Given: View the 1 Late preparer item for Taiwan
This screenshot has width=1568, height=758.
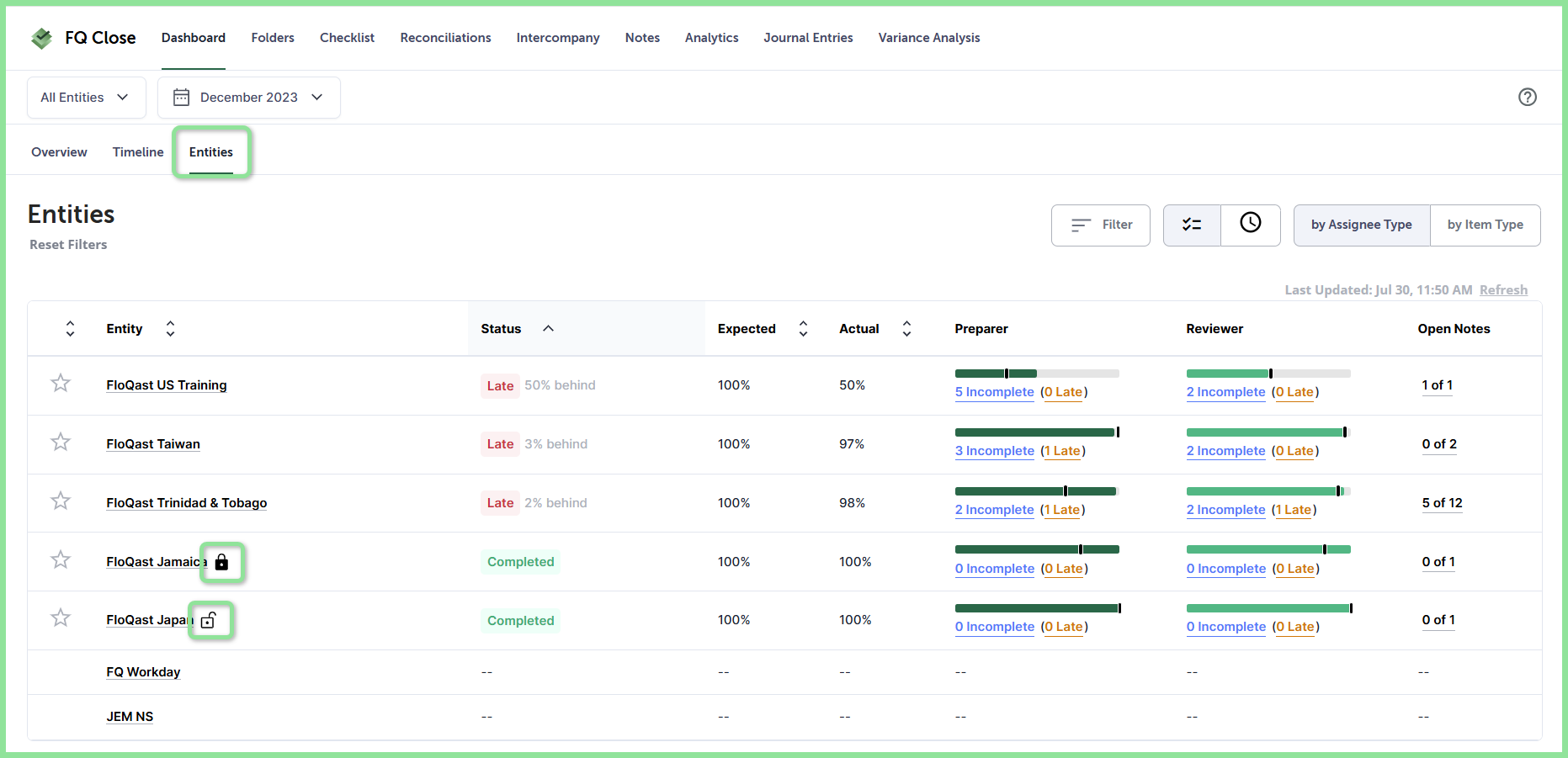Looking at the screenshot, I should (x=1064, y=451).
